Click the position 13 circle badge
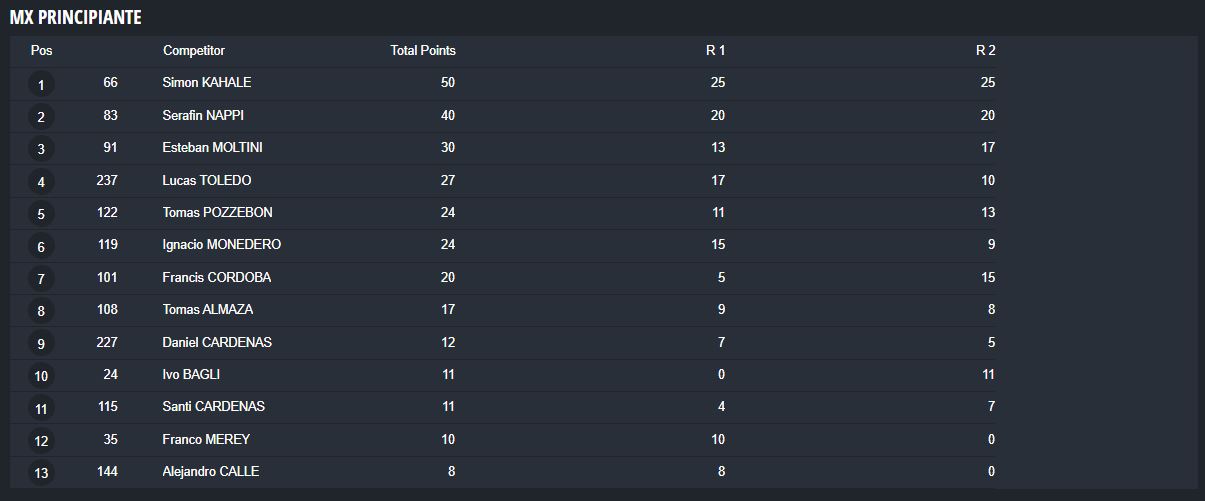This screenshot has width=1205, height=501. 41,473
